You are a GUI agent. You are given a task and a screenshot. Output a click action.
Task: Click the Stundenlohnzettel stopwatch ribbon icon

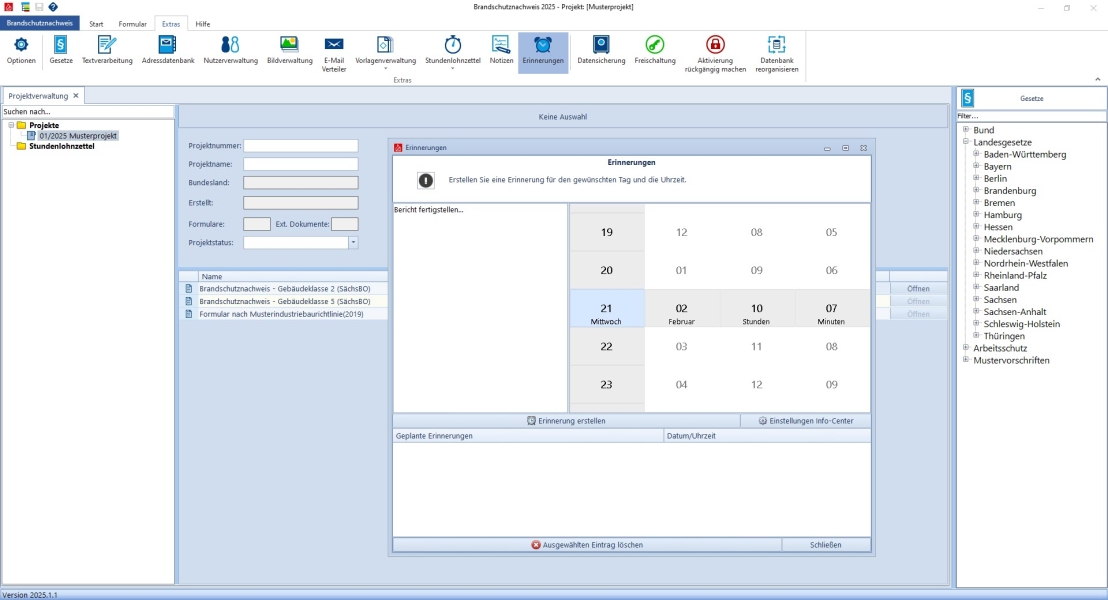point(452,45)
